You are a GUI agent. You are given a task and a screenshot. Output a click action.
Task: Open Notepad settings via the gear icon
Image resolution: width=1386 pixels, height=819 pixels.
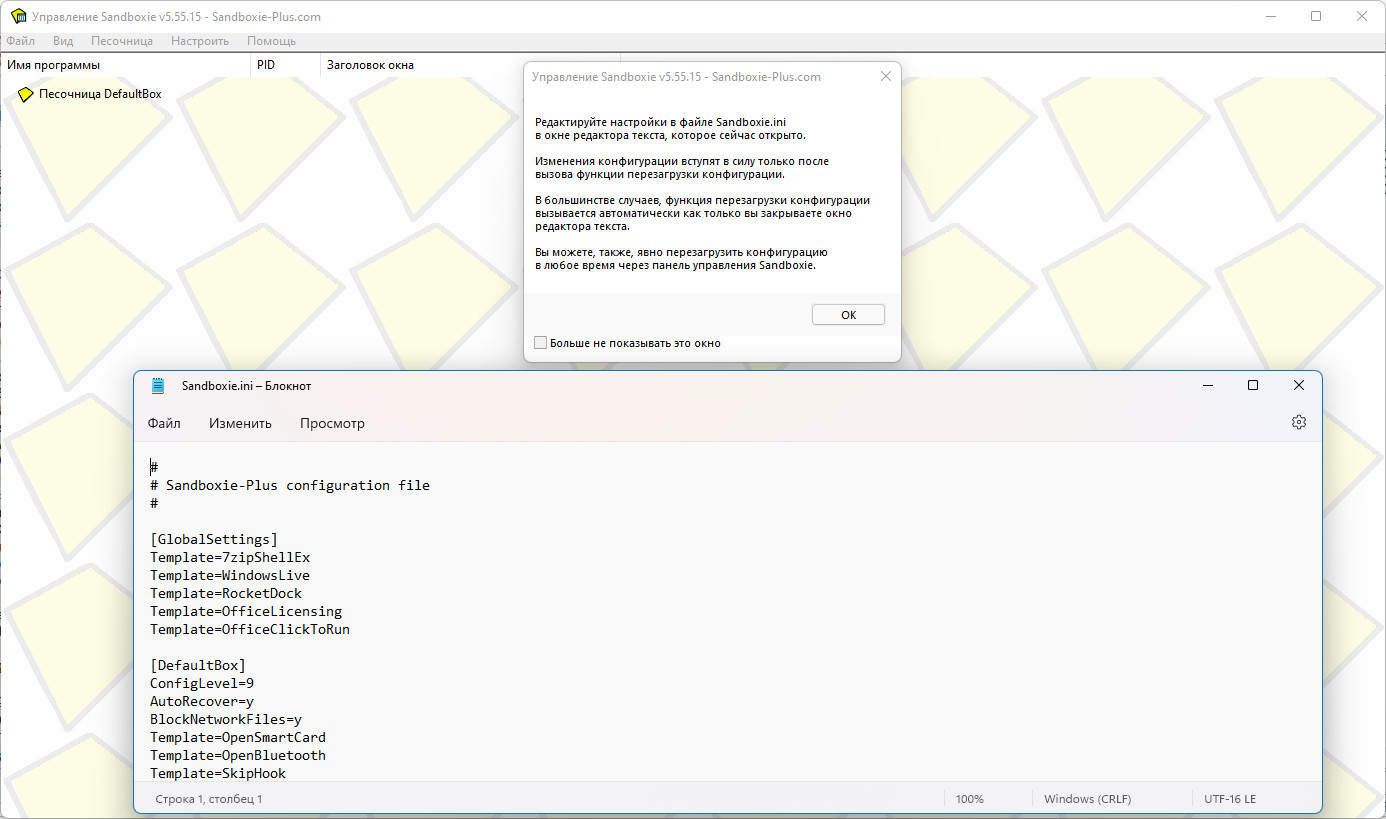[1298, 421]
